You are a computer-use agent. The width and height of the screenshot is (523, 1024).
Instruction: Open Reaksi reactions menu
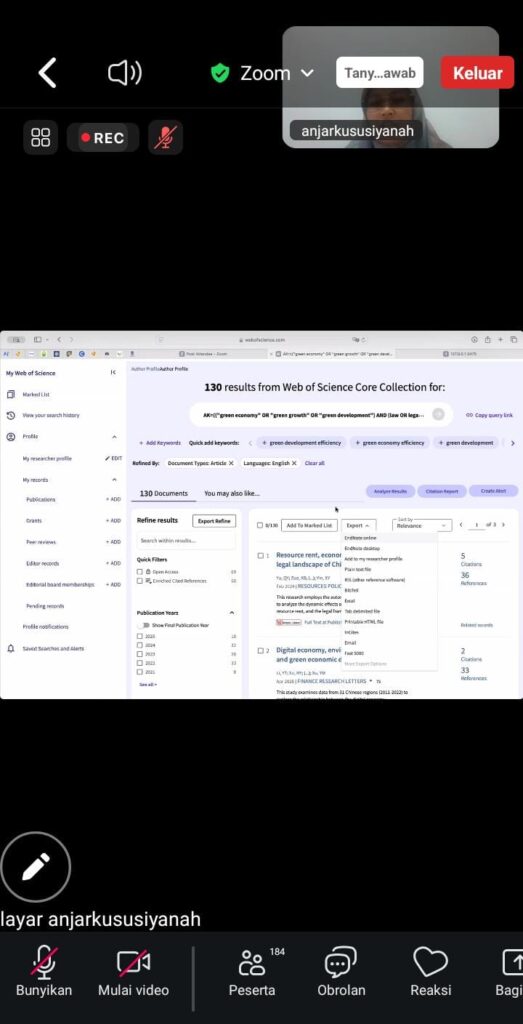tap(431, 972)
